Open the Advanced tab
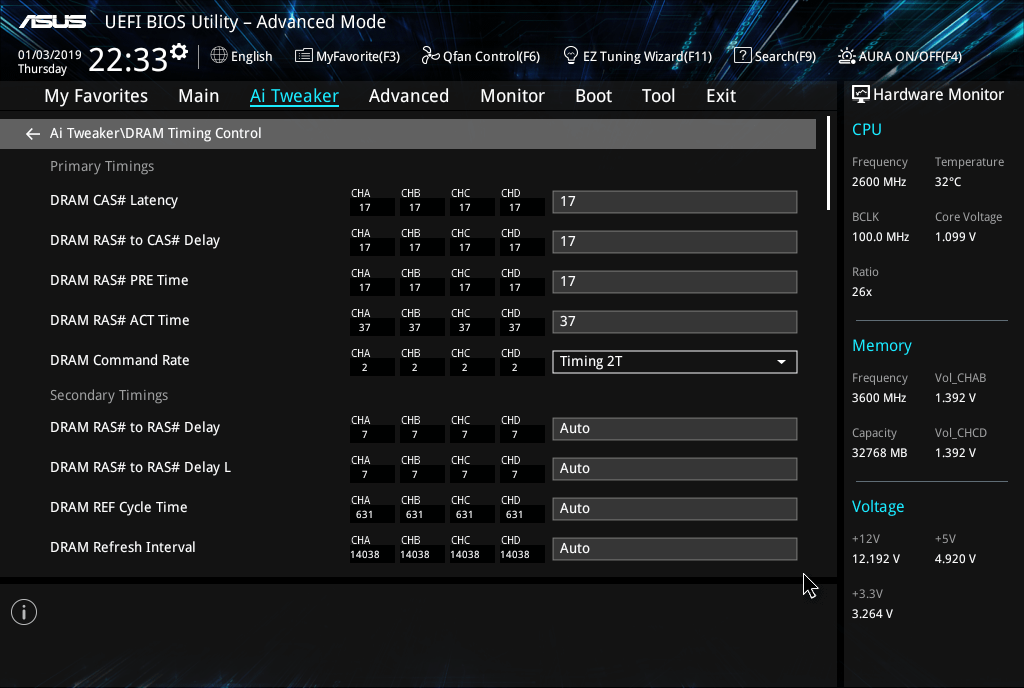 (x=409, y=96)
